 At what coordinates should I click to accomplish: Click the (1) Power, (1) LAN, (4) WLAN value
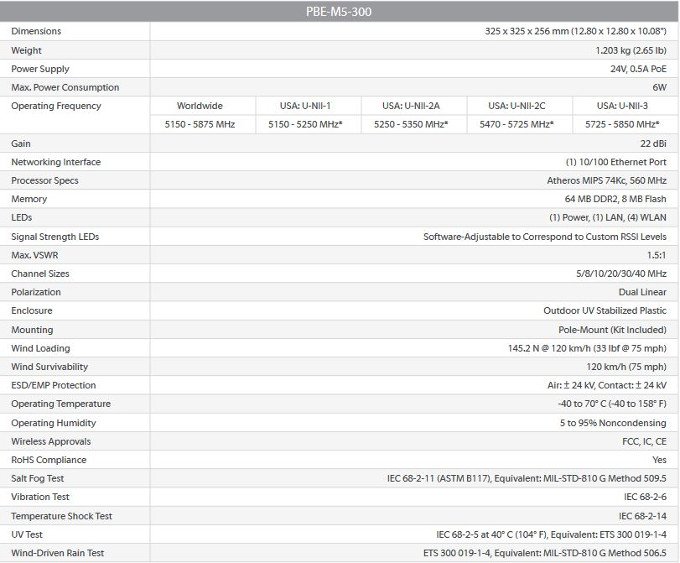click(608, 218)
